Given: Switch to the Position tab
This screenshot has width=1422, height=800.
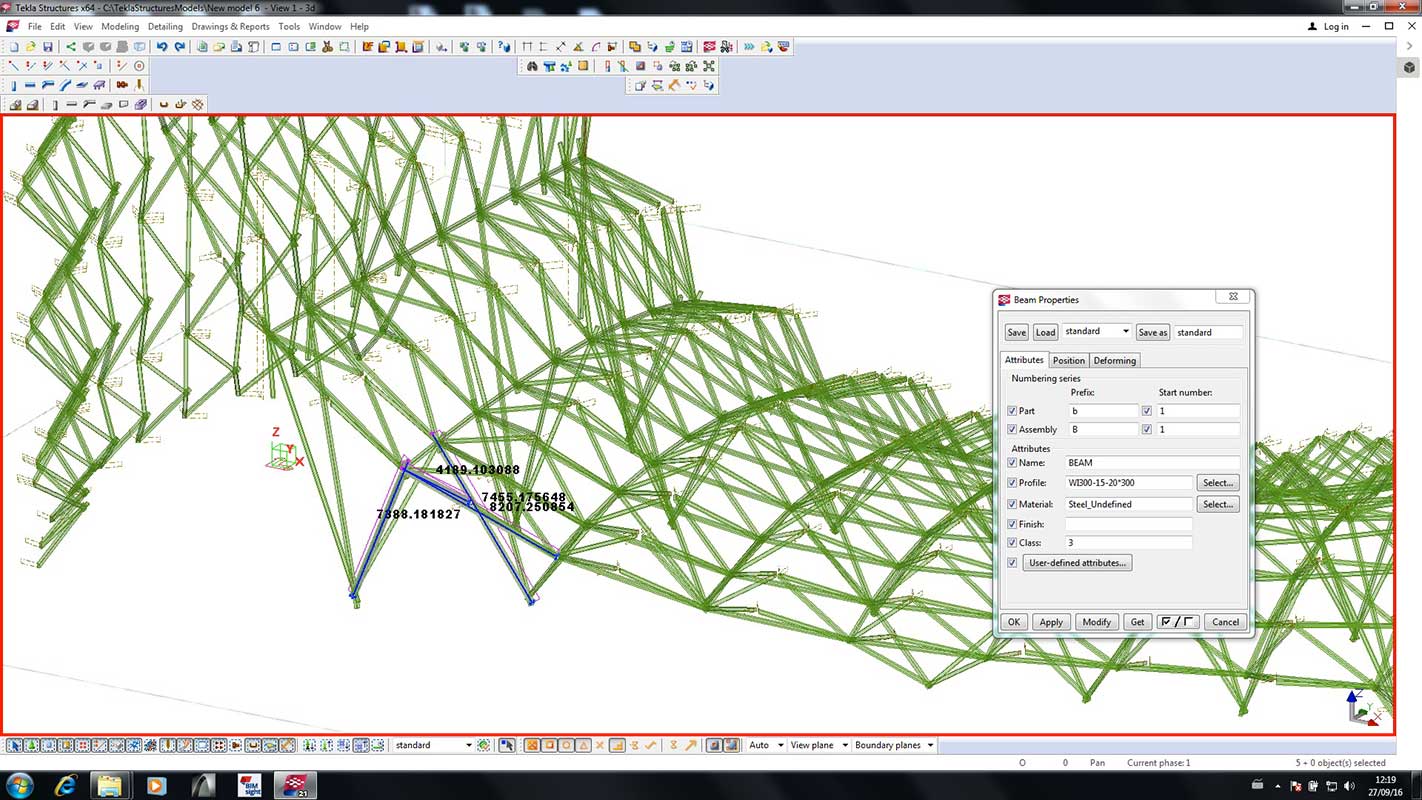Looking at the screenshot, I should (x=1069, y=360).
